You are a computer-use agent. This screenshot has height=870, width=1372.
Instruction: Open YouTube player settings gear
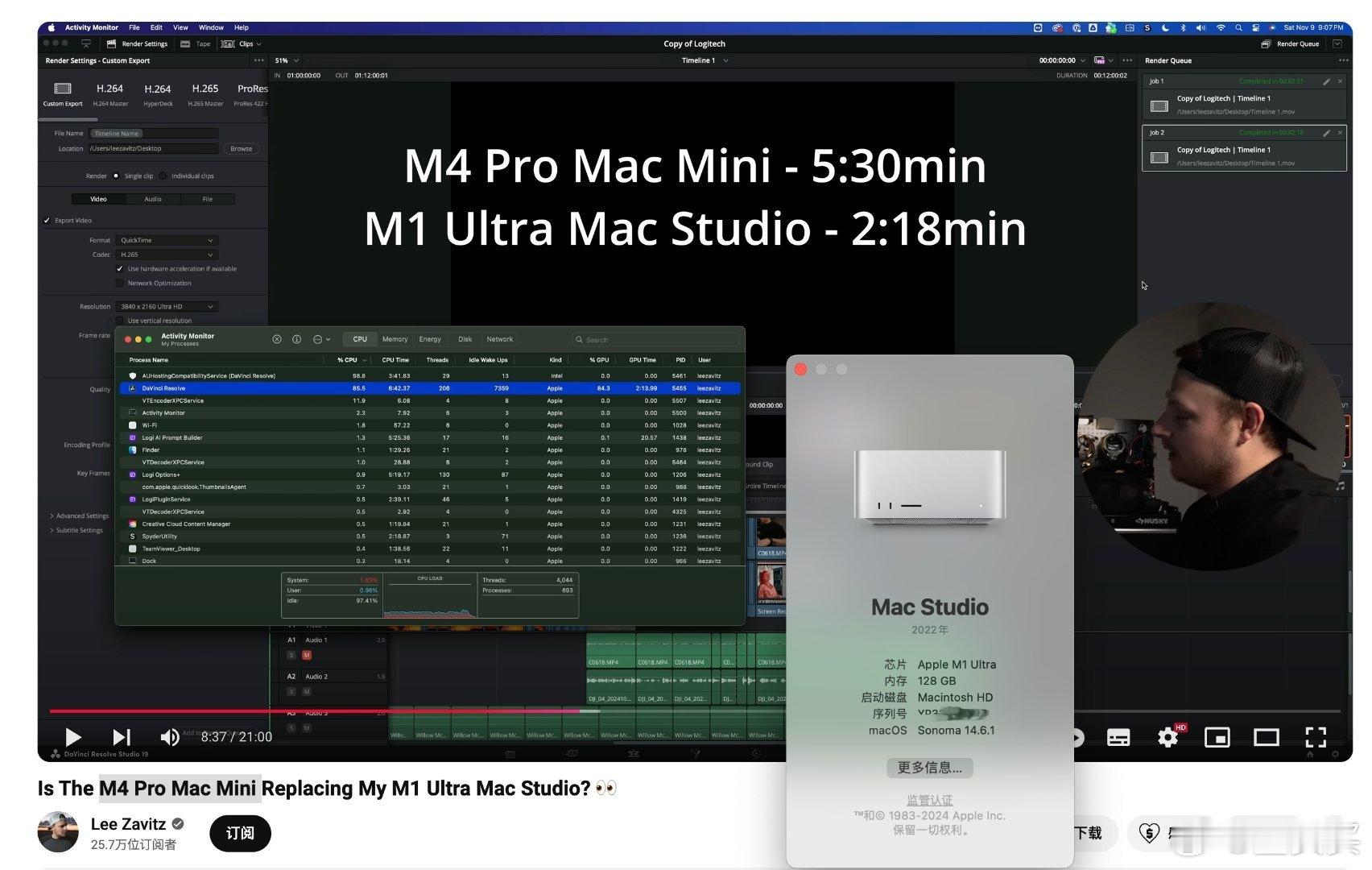tap(1167, 737)
